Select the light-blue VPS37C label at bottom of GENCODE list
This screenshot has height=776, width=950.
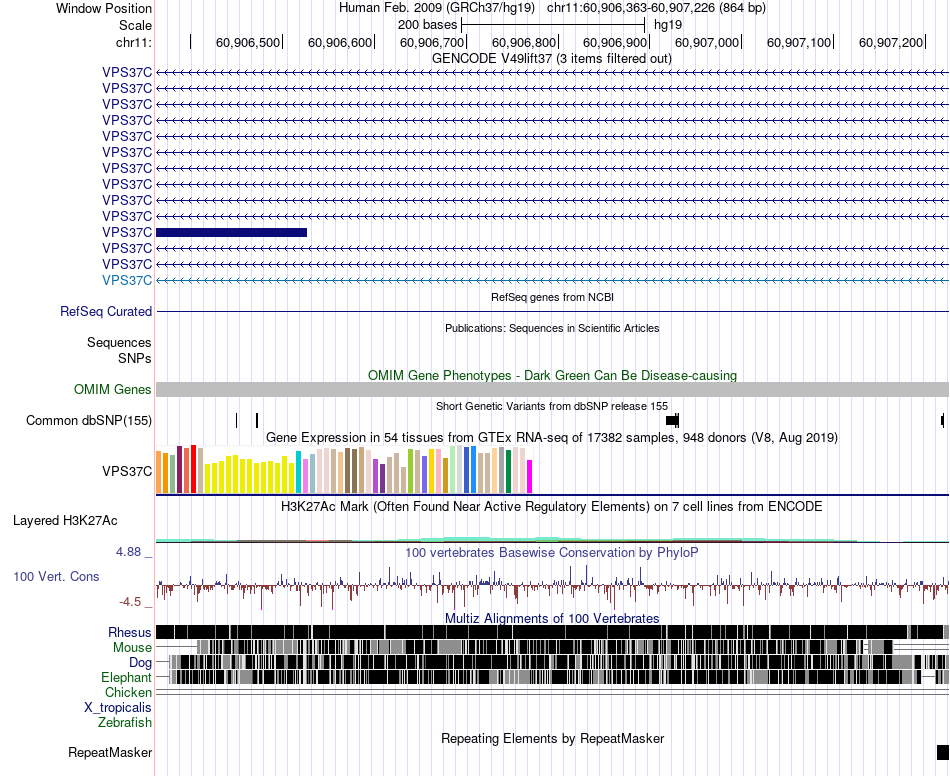[127, 280]
